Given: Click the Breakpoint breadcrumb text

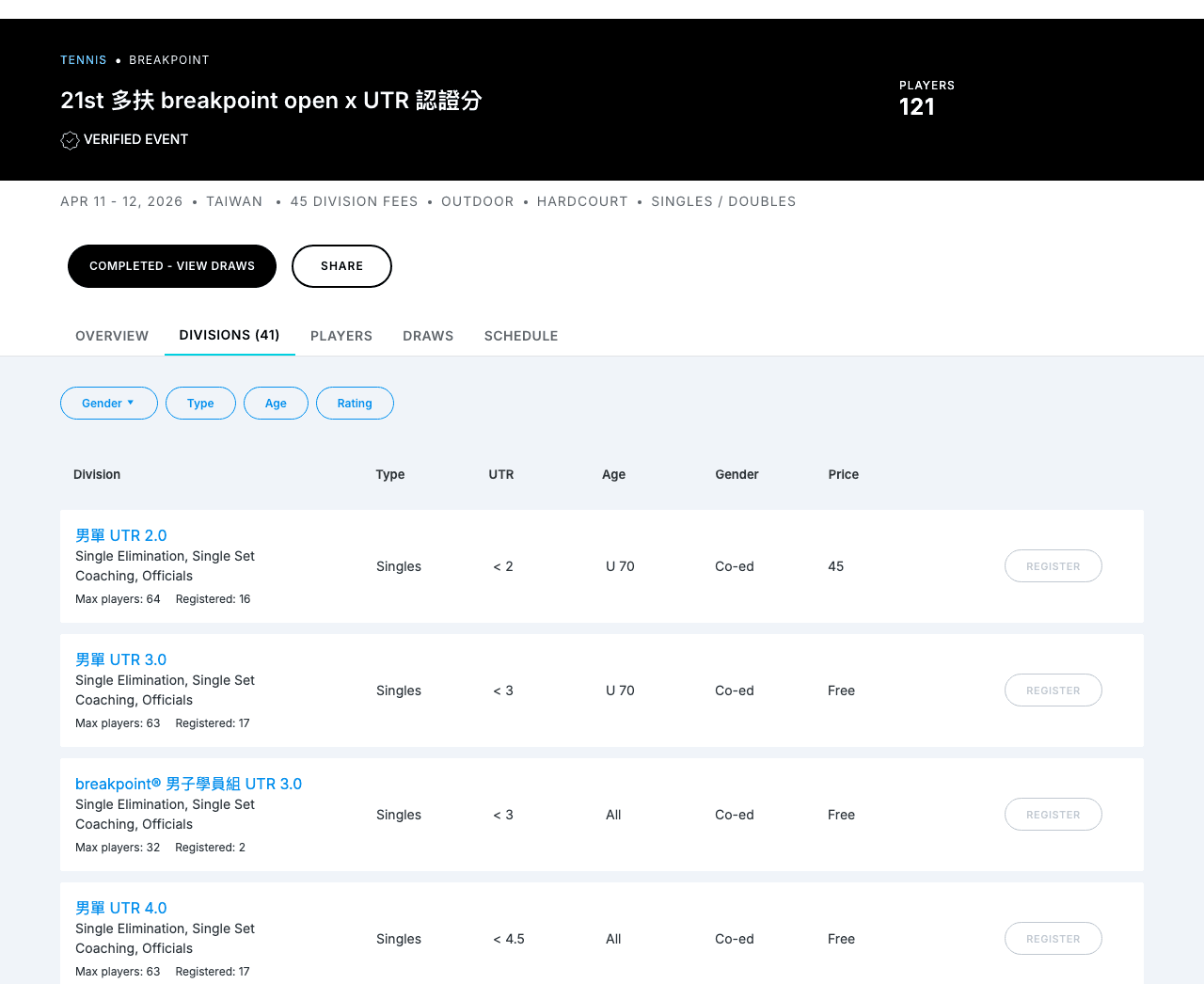Looking at the screenshot, I should (x=169, y=60).
